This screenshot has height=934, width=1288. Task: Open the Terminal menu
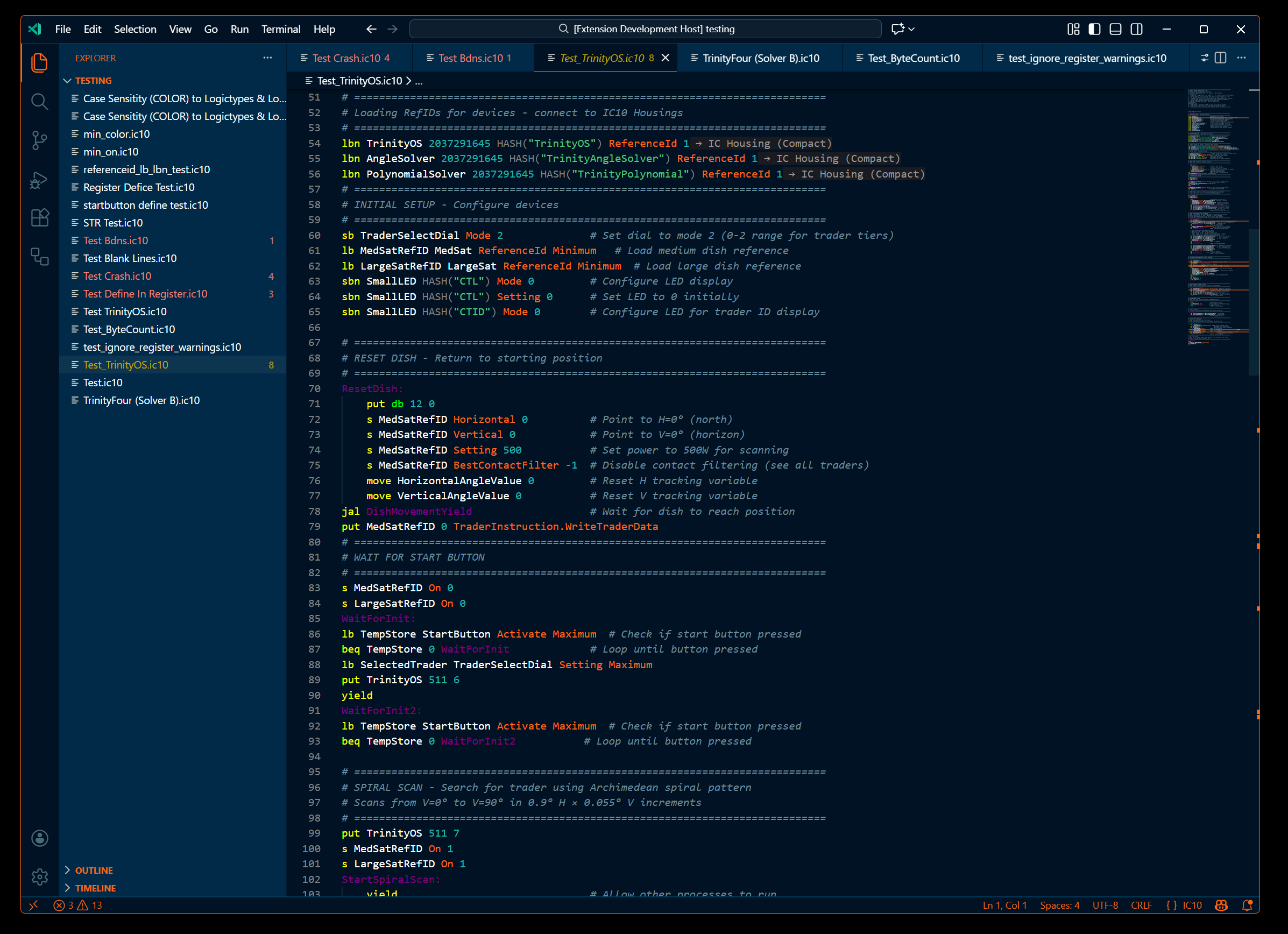(280, 29)
